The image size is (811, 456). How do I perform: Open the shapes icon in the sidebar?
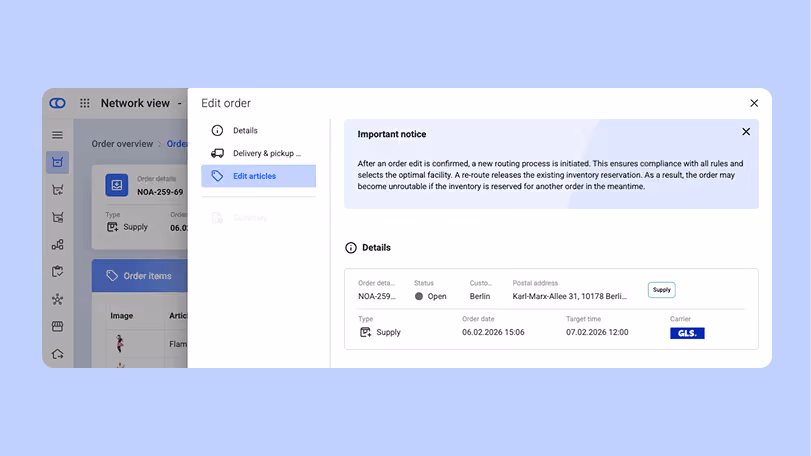click(x=57, y=245)
